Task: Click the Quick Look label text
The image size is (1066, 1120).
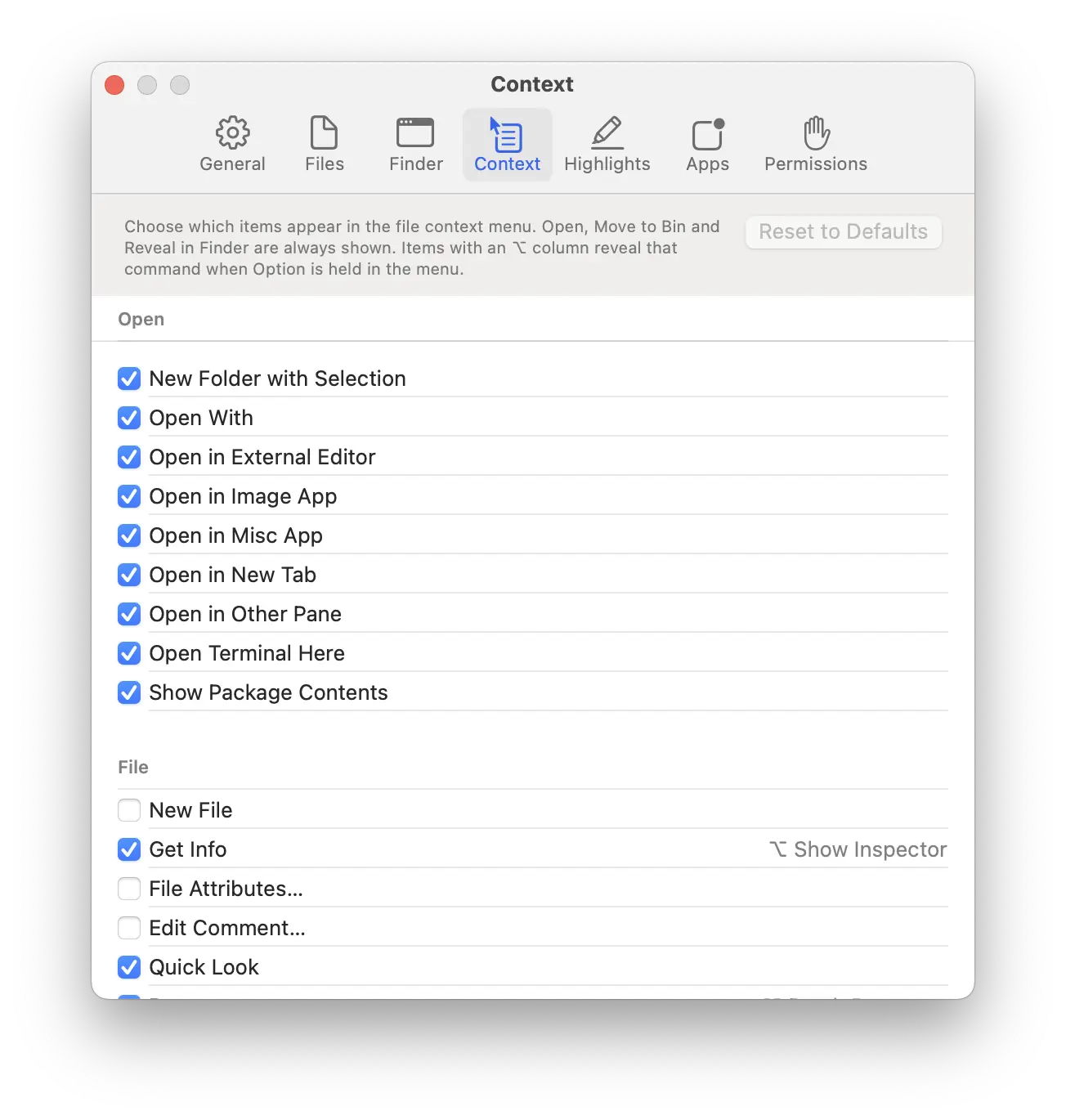Action: (204, 967)
